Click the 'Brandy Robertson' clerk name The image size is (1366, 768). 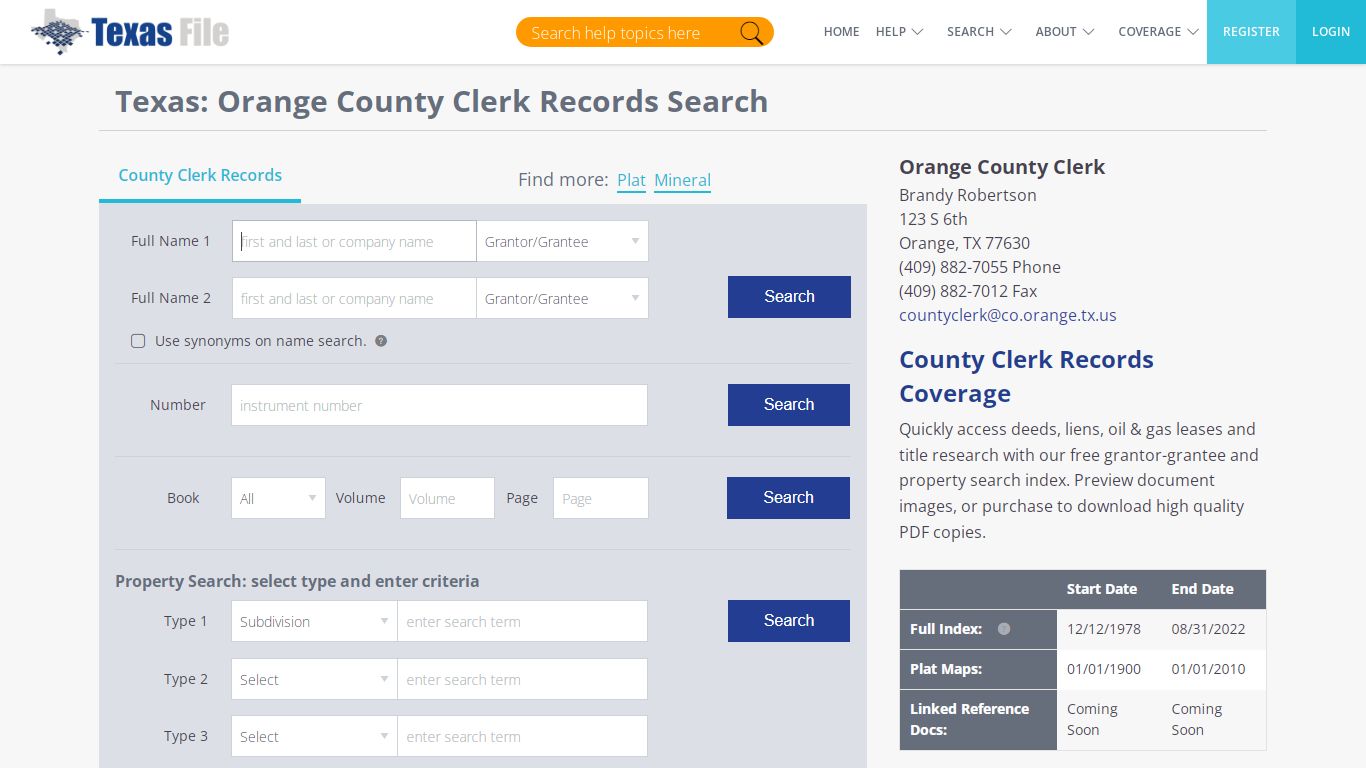pyautogui.click(x=967, y=195)
